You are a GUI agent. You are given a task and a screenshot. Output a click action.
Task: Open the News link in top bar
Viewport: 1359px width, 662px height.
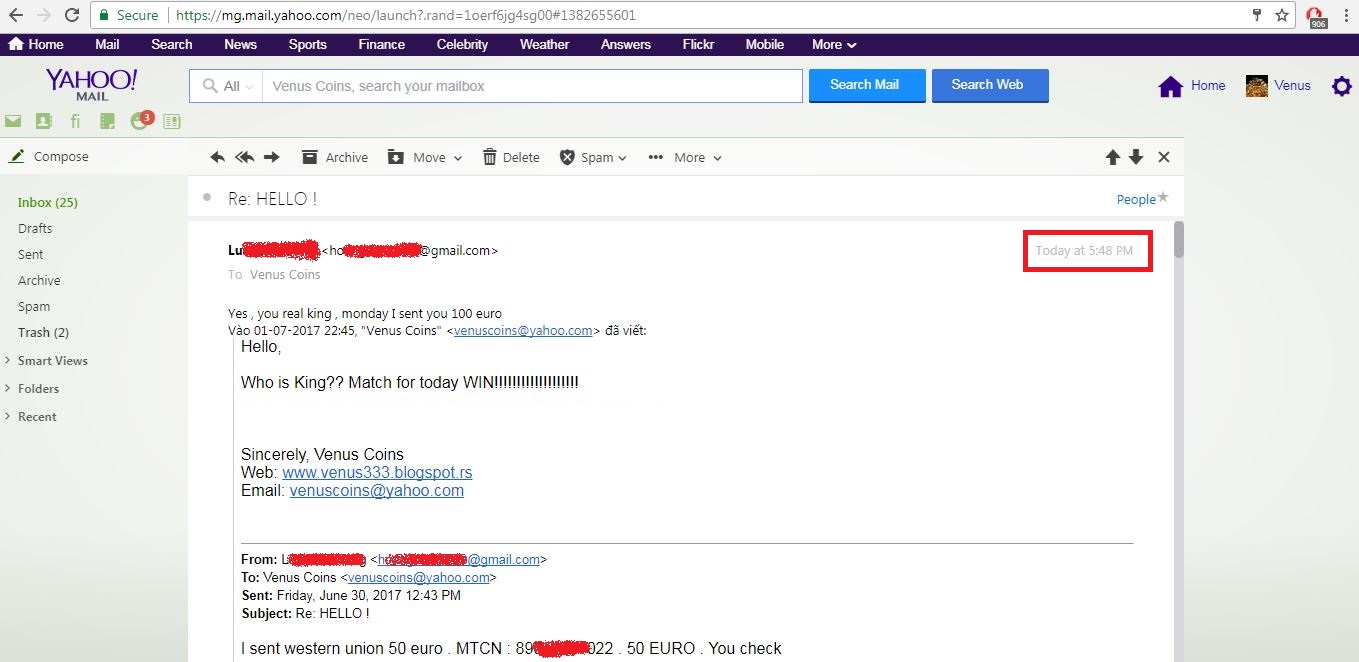(x=240, y=44)
